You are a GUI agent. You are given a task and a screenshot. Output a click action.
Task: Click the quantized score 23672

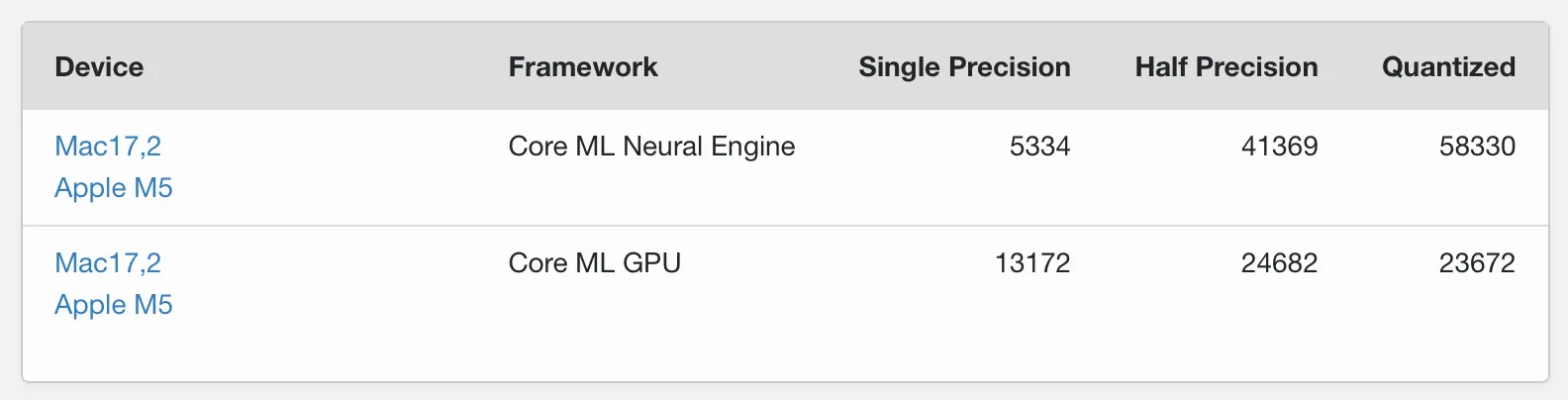point(1477,263)
